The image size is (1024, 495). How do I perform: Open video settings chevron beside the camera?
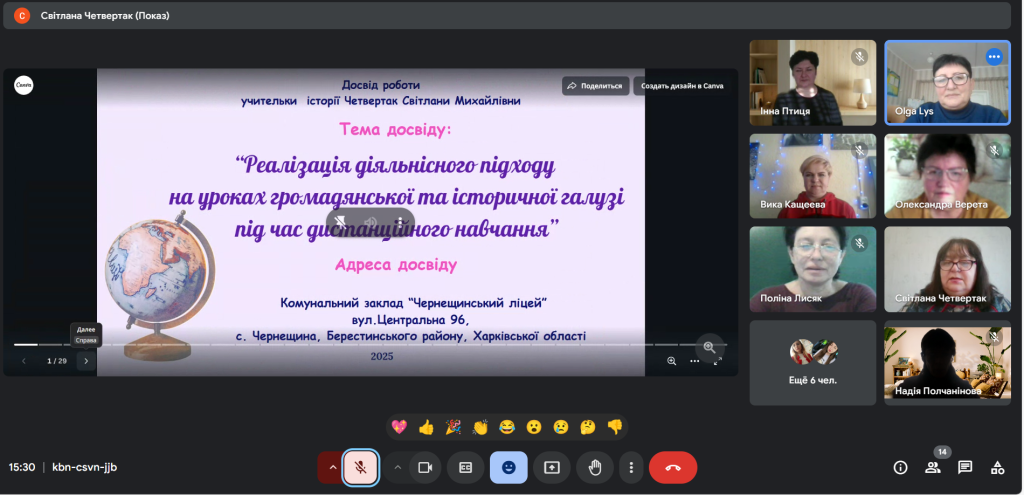click(x=397, y=468)
